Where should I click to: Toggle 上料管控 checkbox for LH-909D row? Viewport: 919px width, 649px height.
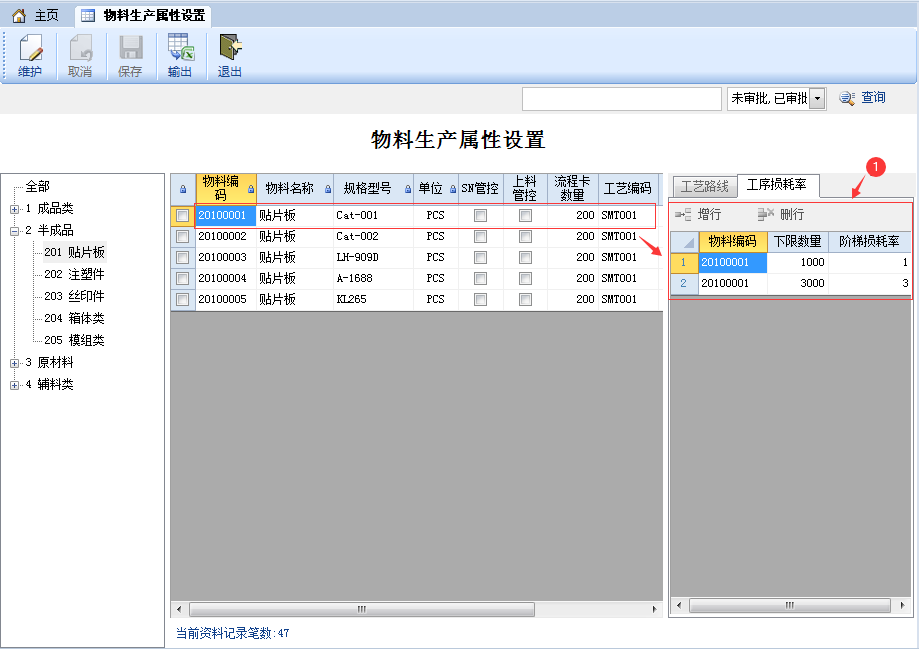(x=525, y=258)
